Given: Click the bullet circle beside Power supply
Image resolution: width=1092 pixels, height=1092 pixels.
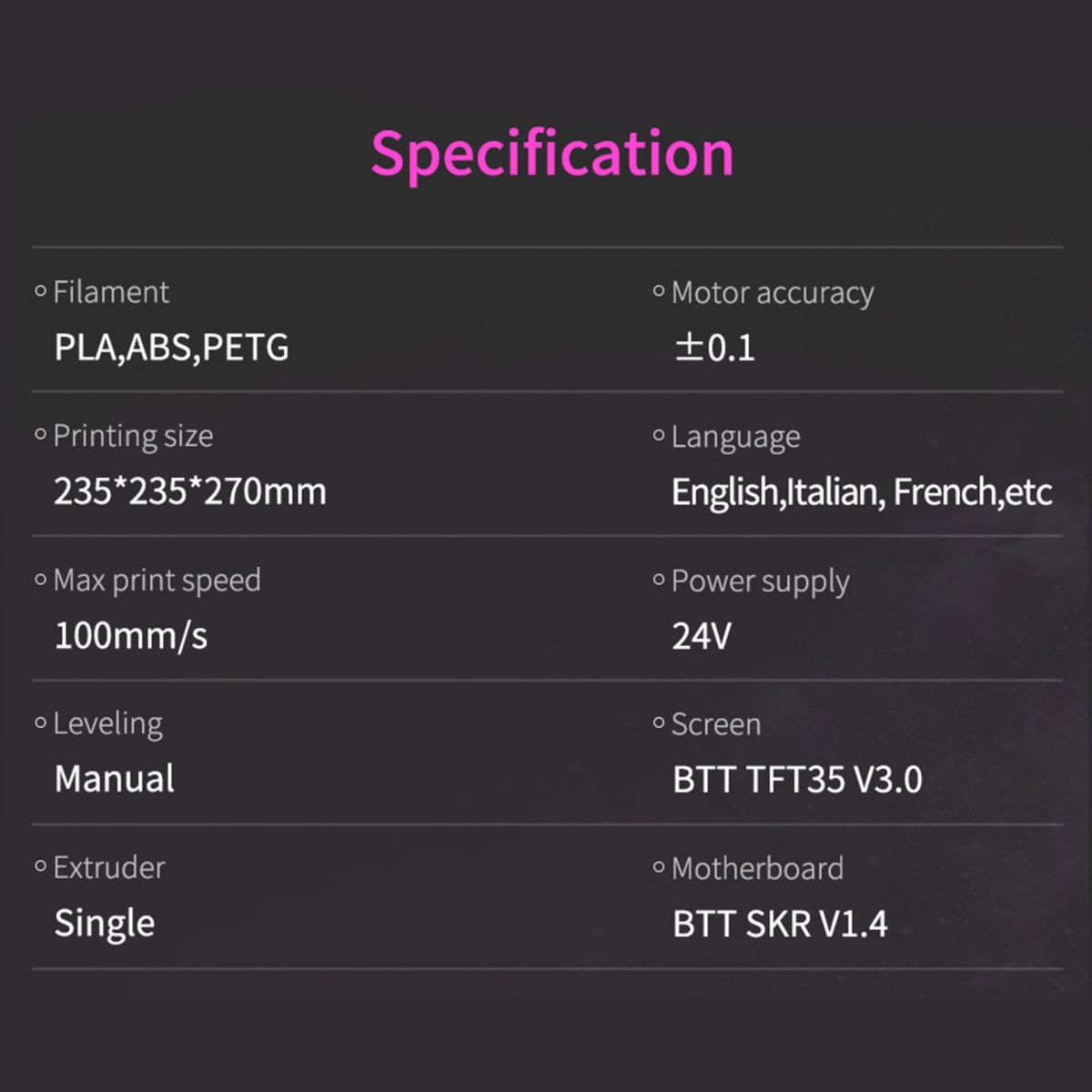Looking at the screenshot, I should point(659,581).
